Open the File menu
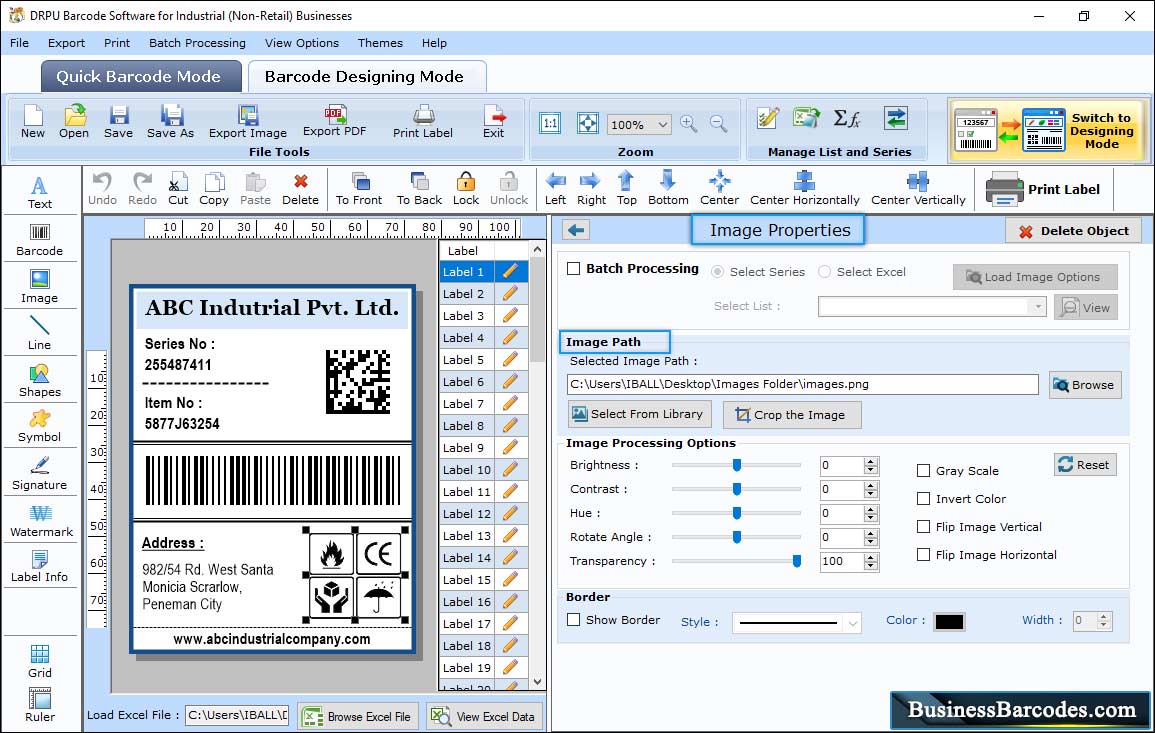 pos(19,43)
